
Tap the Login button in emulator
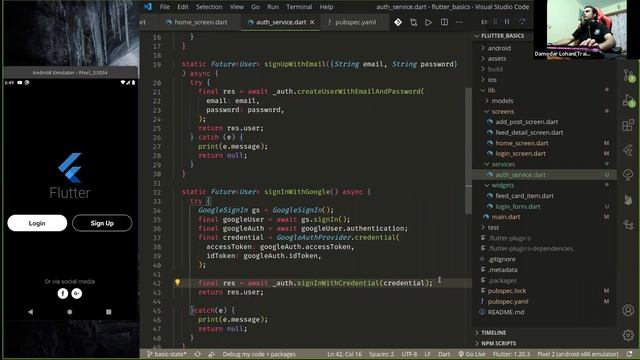(x=37, y=223)
